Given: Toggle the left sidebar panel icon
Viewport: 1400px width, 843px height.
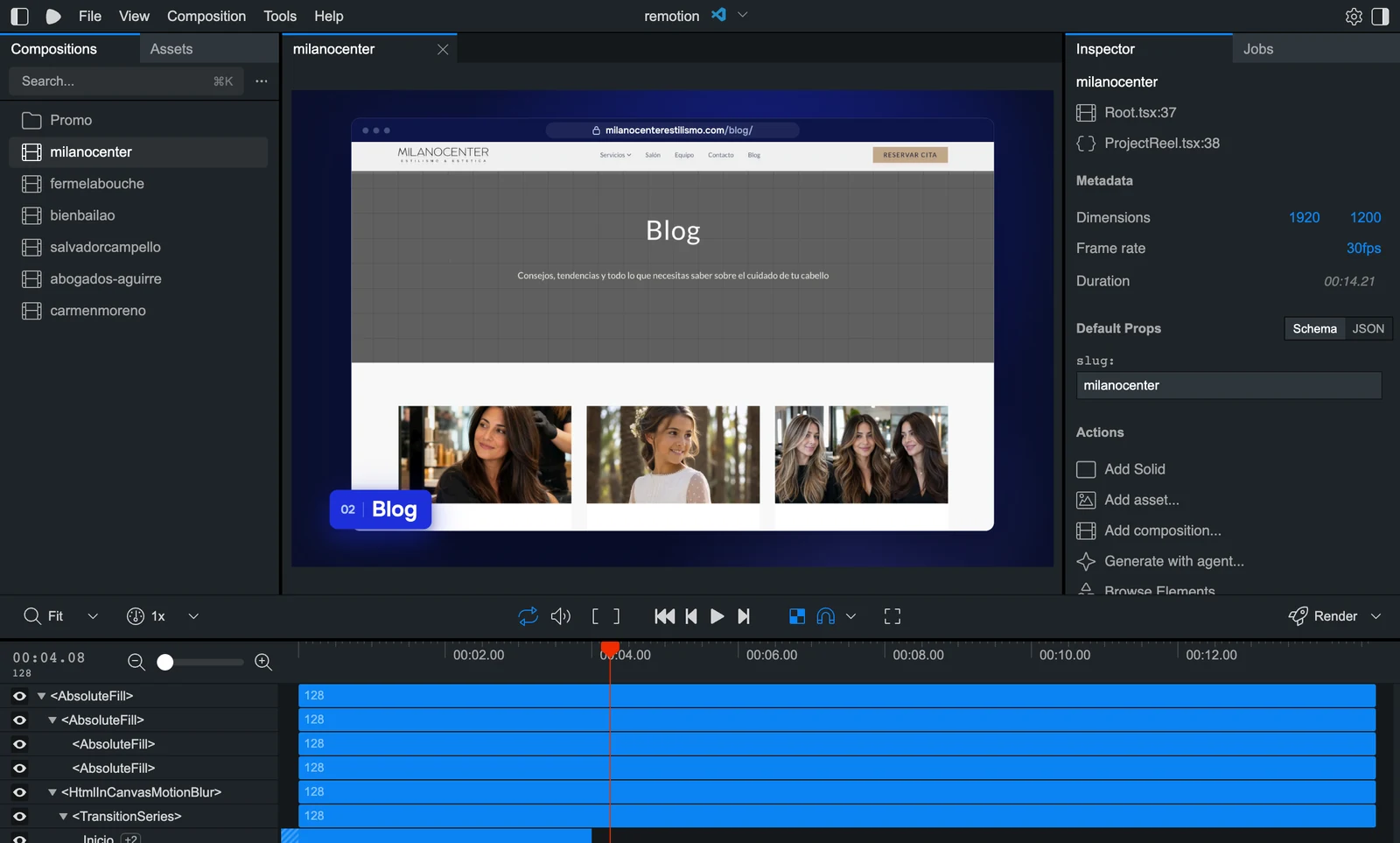Looking at the screenshot, I should (19, 16).
